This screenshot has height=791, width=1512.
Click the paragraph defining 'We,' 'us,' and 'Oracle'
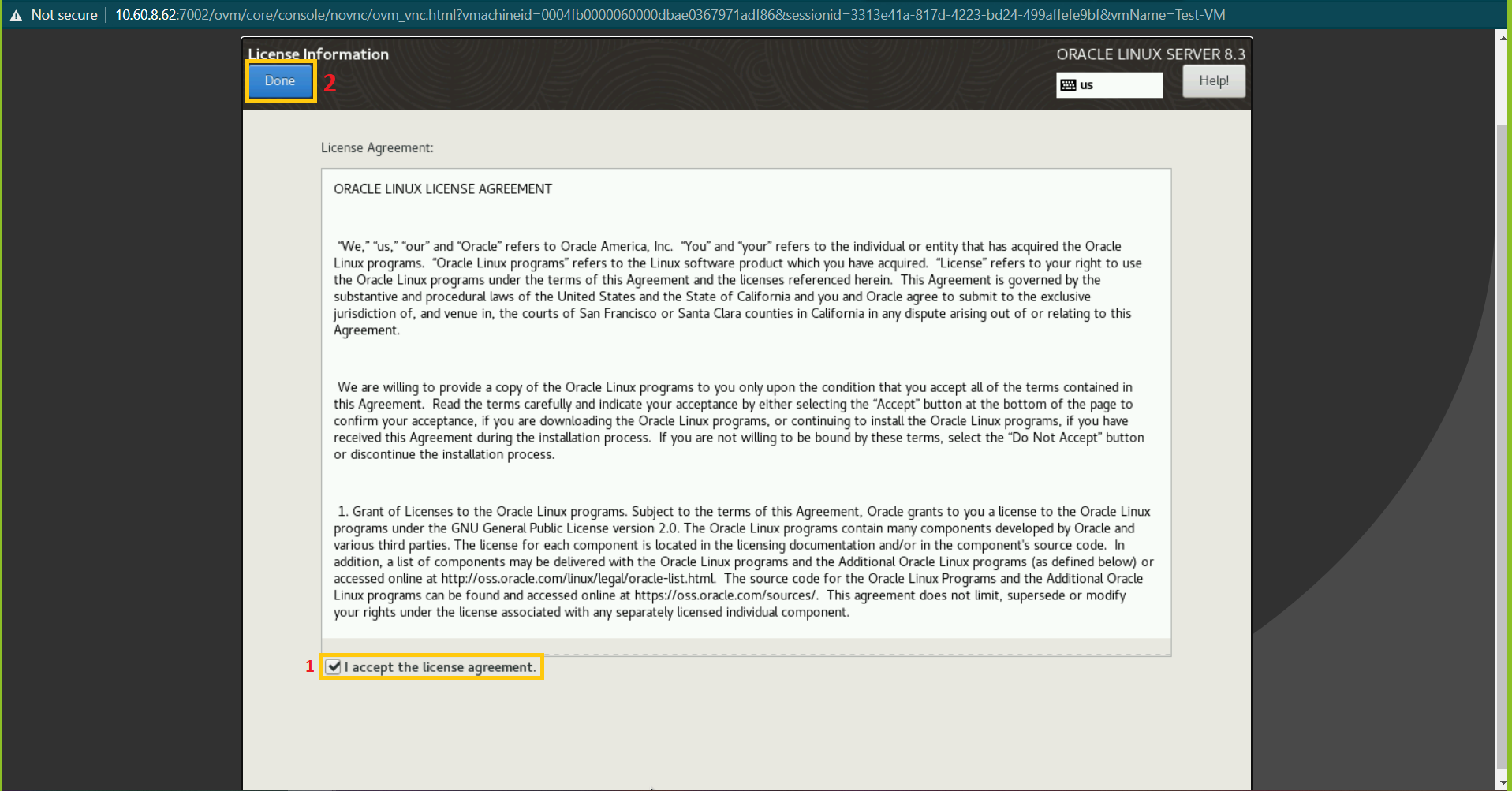tap(737, 288)
